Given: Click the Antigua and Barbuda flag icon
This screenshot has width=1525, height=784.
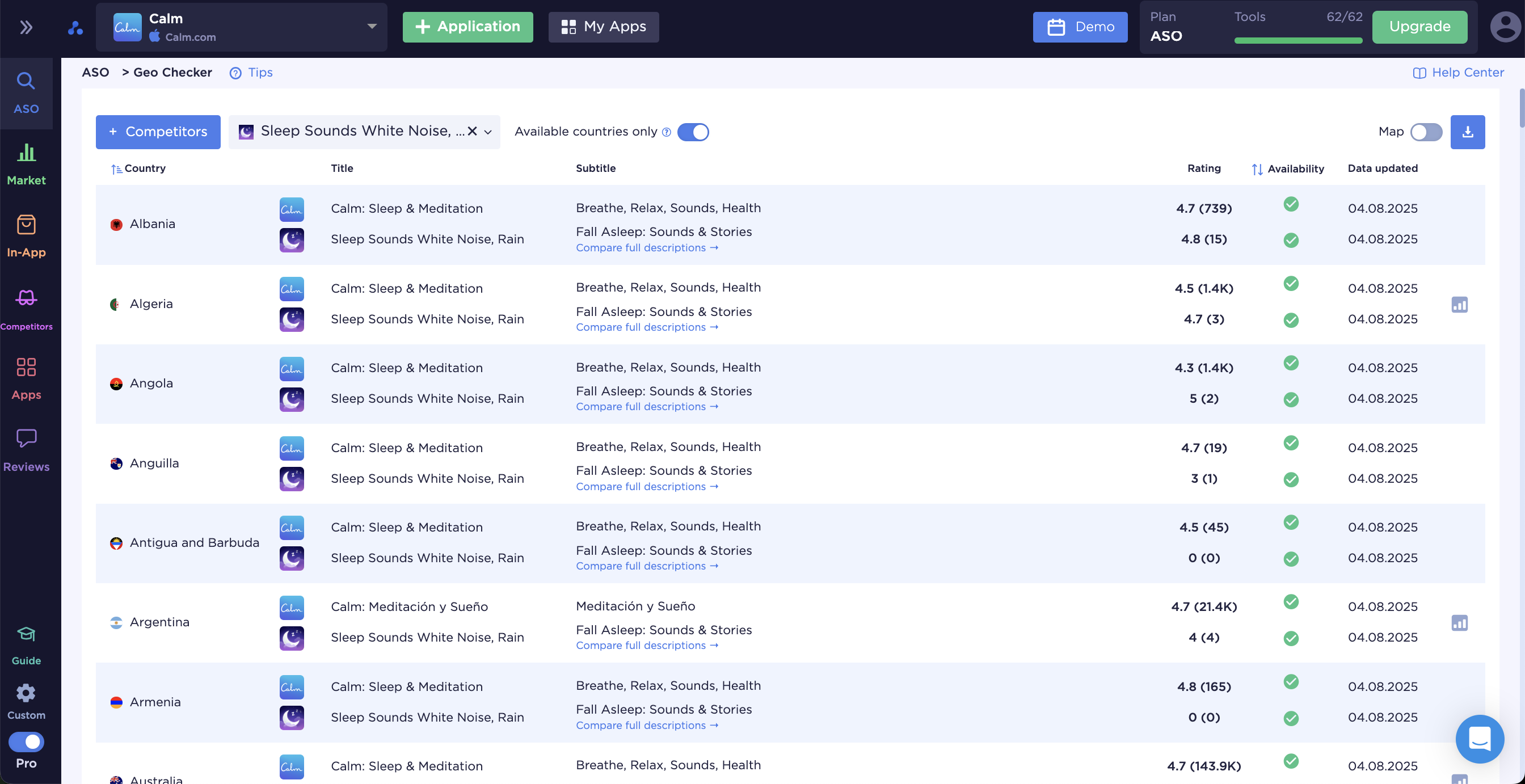Looking at the screenshot, I should 116,543.
